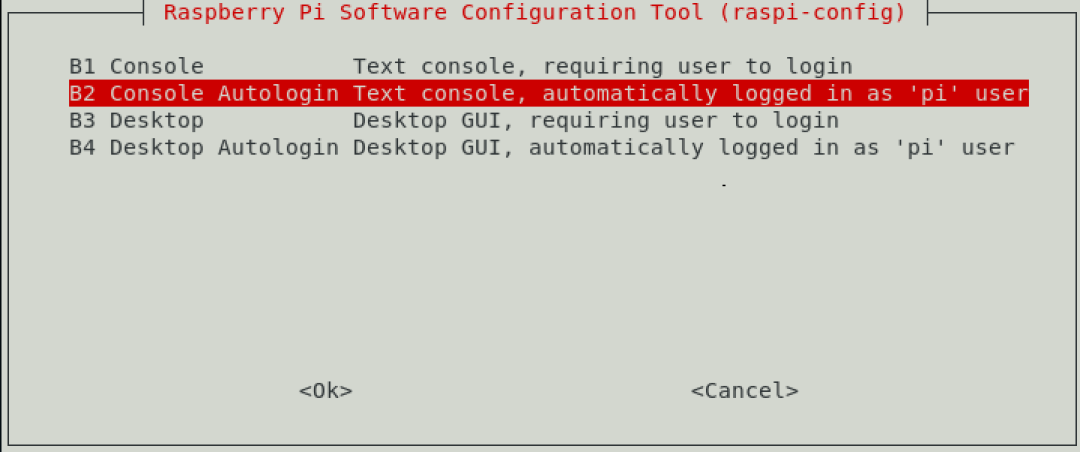Select the highlighted B2 Console Autologin entry
Screen dimensions: 1080x452
(x=549, y=93)
